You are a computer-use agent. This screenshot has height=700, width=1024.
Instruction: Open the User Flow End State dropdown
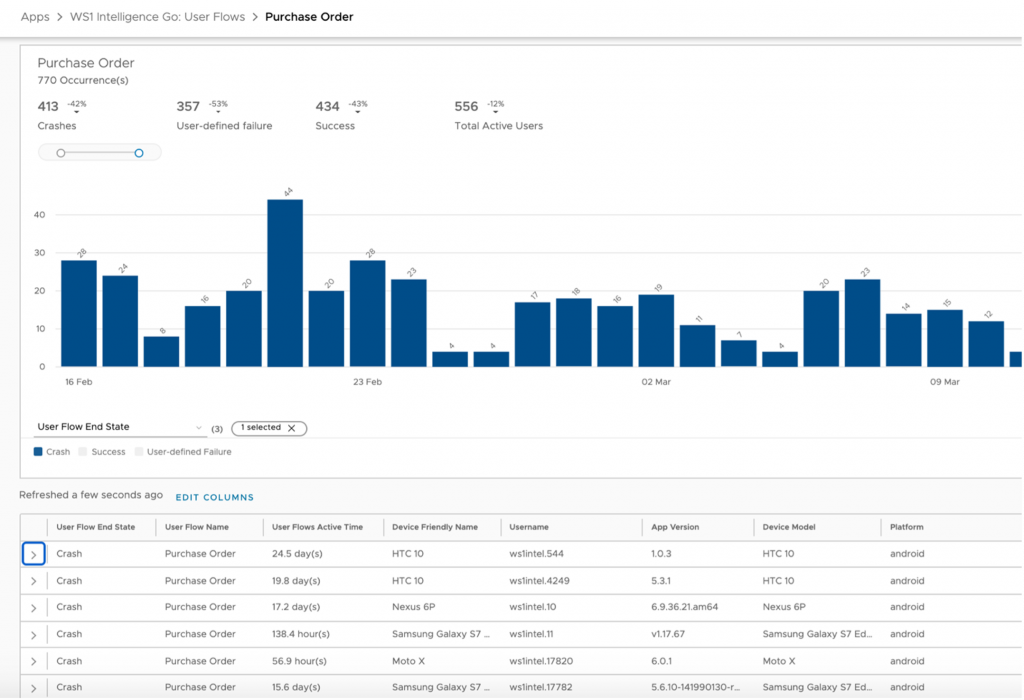120,427
